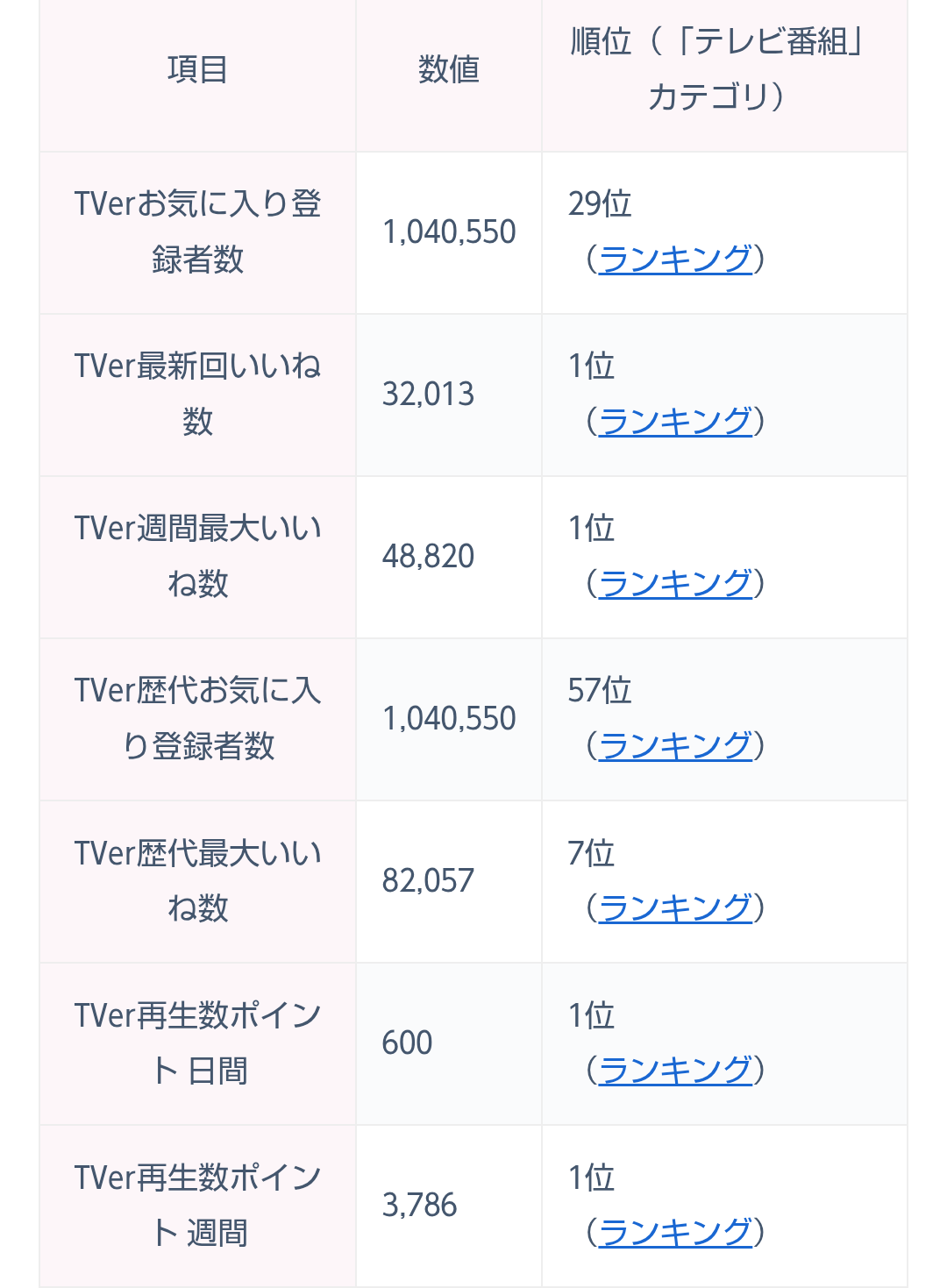Open ランキング link for 再生数ポイント 日間

[675, 1070]
